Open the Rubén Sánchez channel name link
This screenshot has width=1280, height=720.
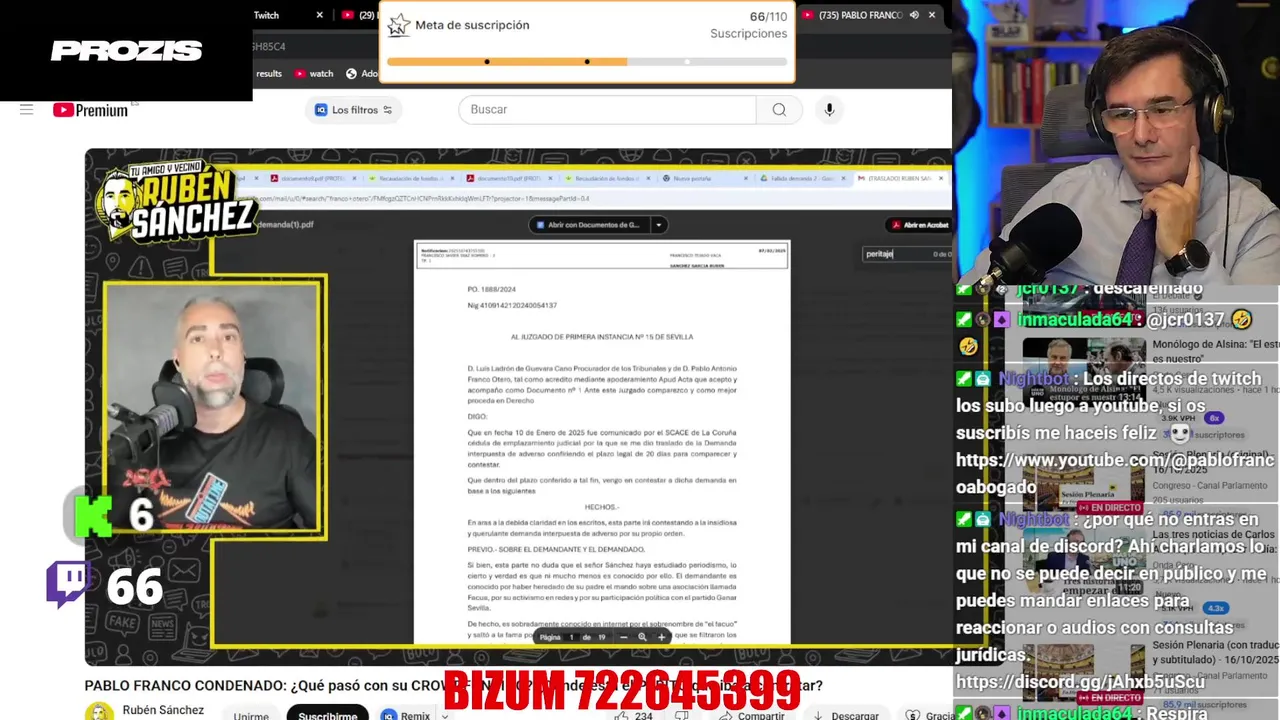pos(163,710)
